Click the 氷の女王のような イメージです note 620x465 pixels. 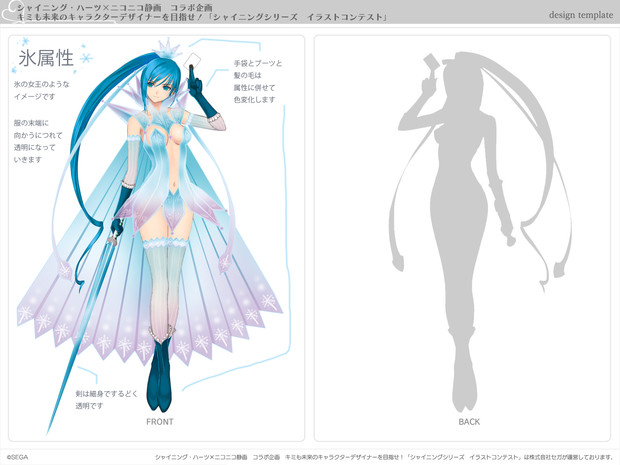point(41,90)
